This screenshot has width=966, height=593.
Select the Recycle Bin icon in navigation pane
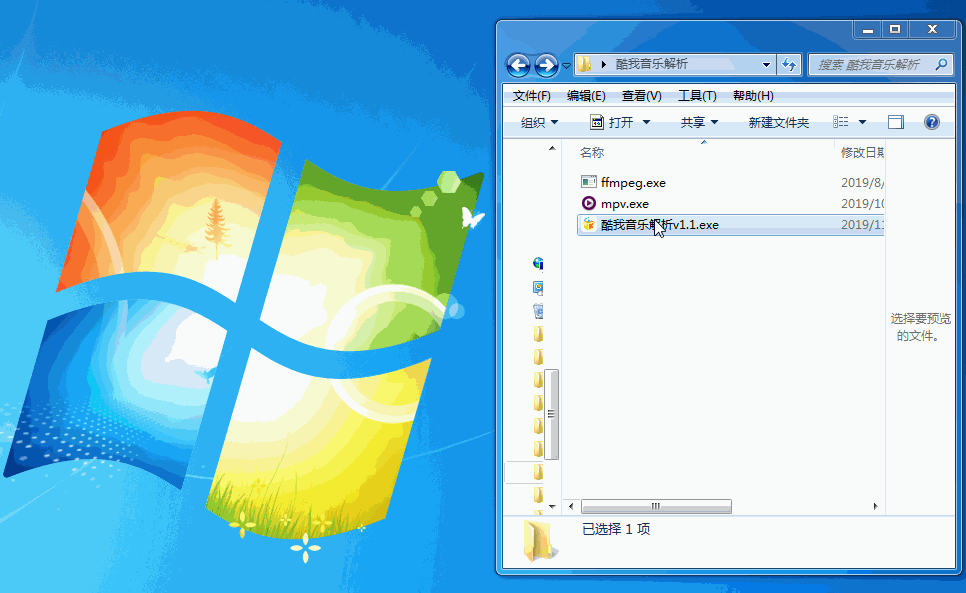[538, 311]
